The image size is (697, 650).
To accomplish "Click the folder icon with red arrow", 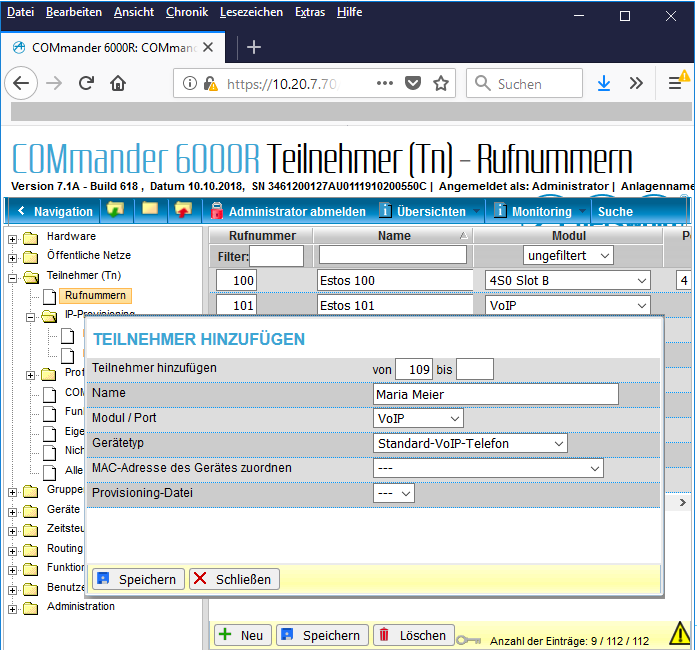I will tap(183, 210).
